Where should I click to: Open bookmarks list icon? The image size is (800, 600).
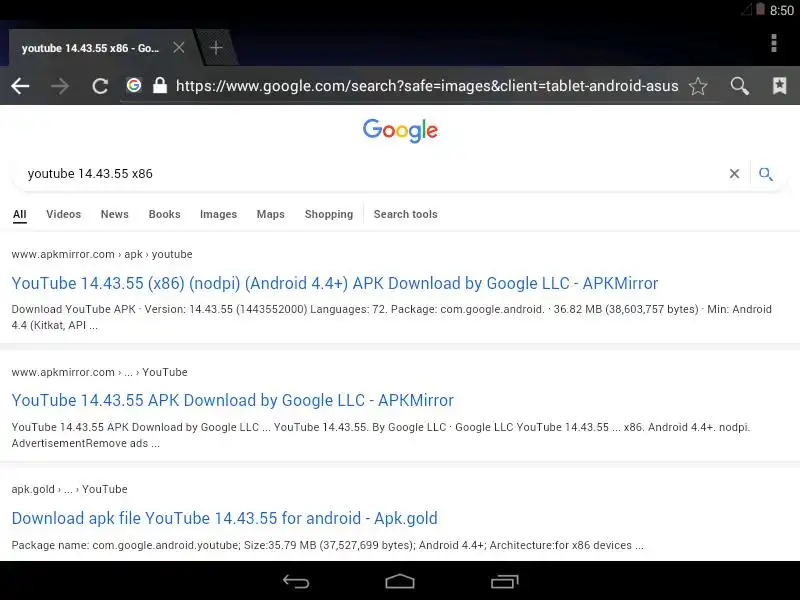780,86
